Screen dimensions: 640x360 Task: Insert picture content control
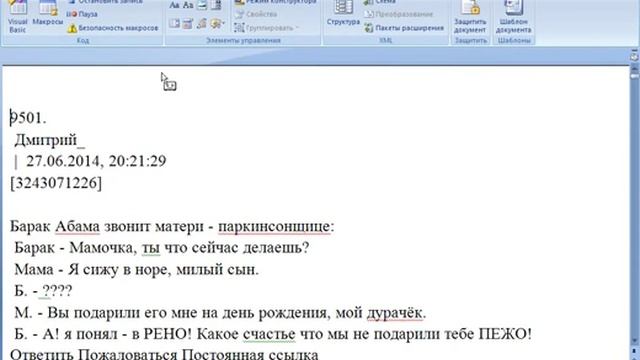point(202,5)
